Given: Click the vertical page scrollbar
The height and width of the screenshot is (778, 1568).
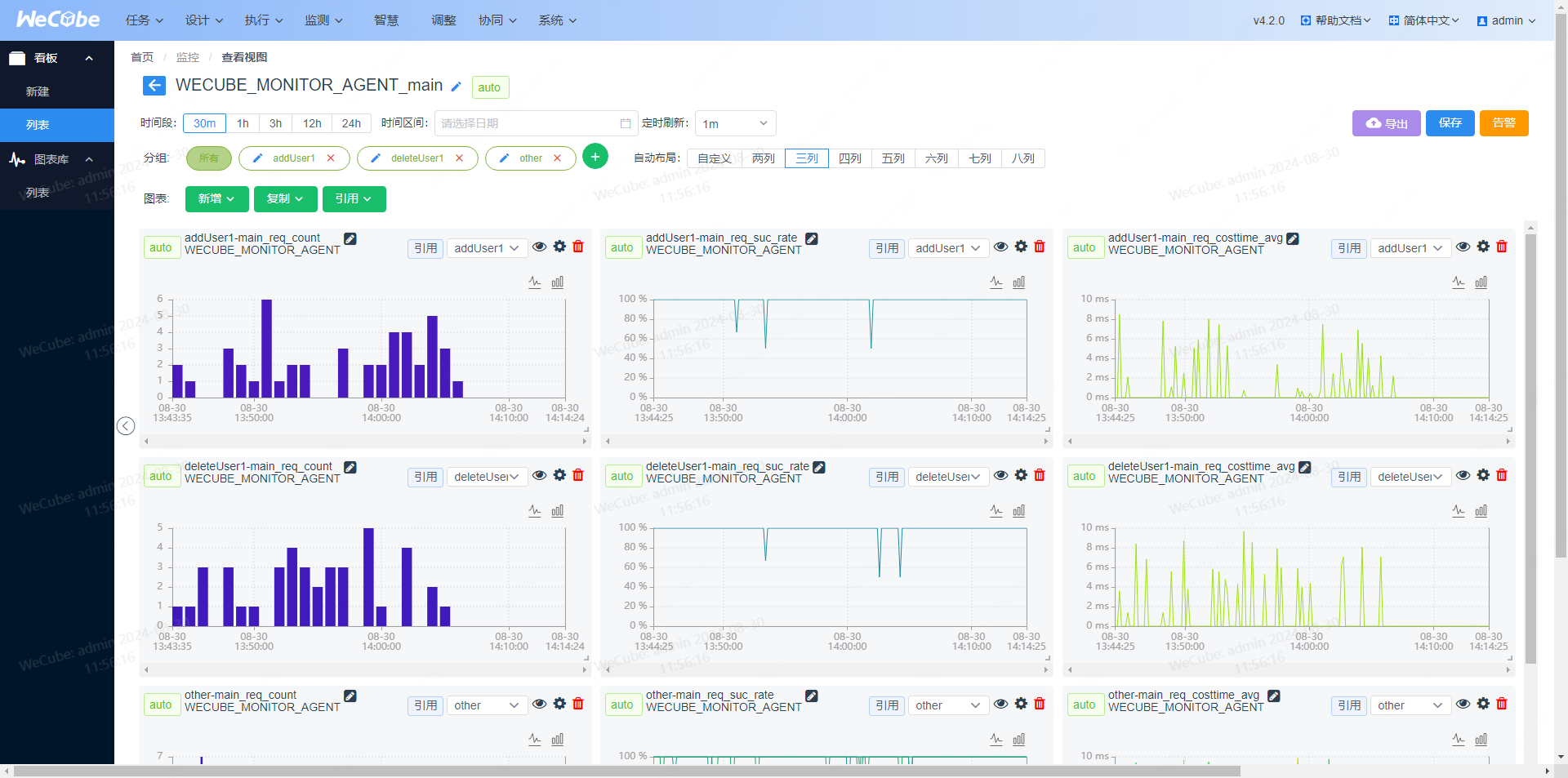Looking at the screenshot, I should tap(1561, 286).
